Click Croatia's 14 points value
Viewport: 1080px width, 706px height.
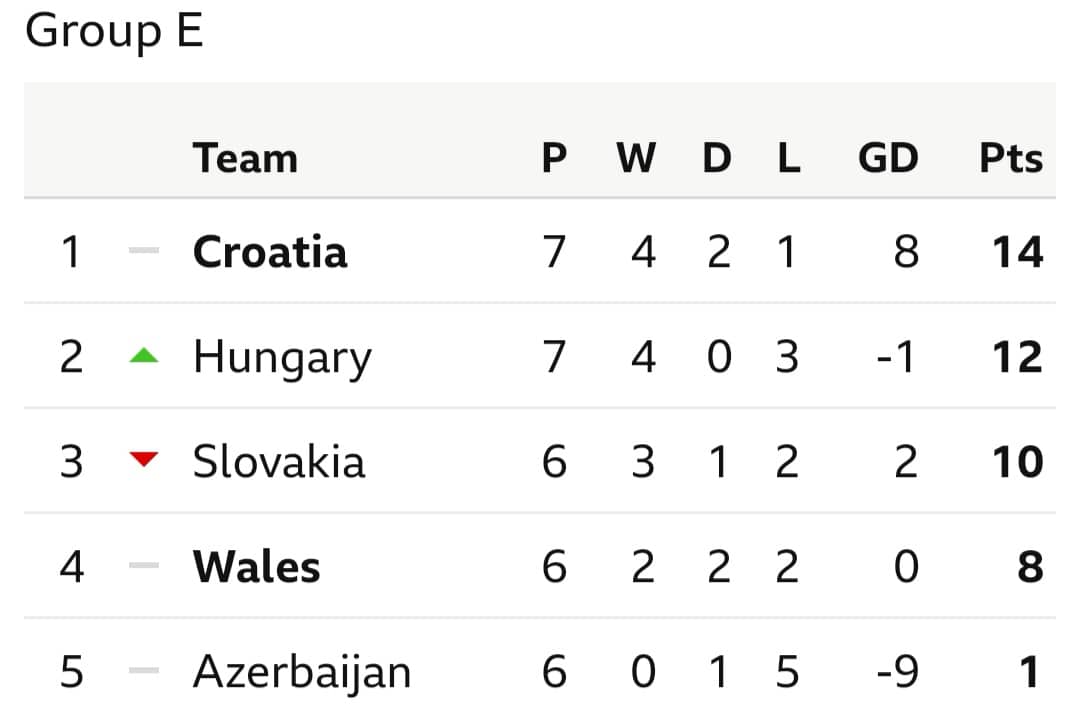coord(1018,252)
